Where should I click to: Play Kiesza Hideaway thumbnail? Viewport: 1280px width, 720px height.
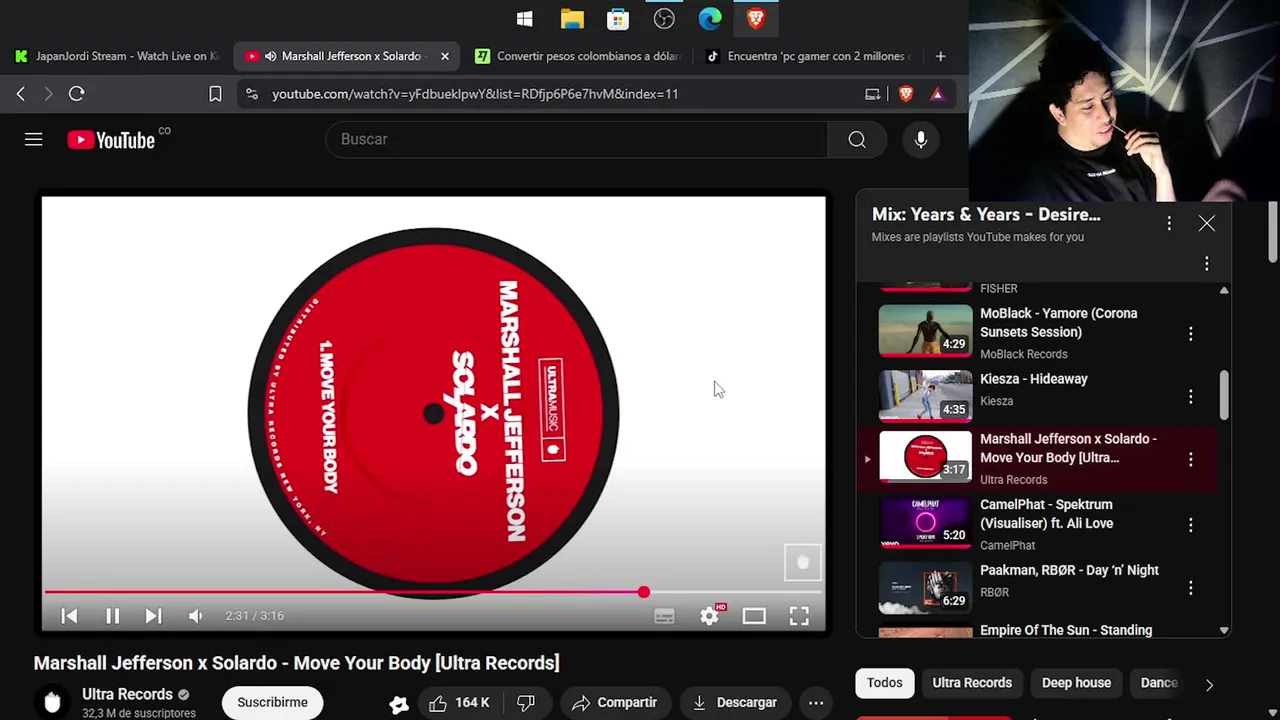925,396
